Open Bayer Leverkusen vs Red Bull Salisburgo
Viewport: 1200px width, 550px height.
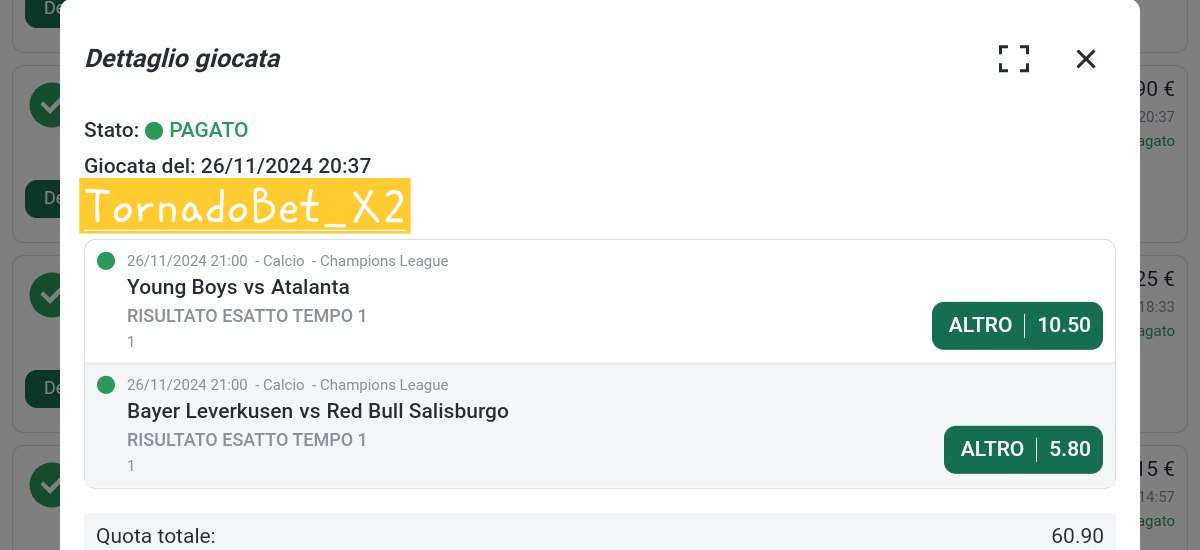click(318, 411)
